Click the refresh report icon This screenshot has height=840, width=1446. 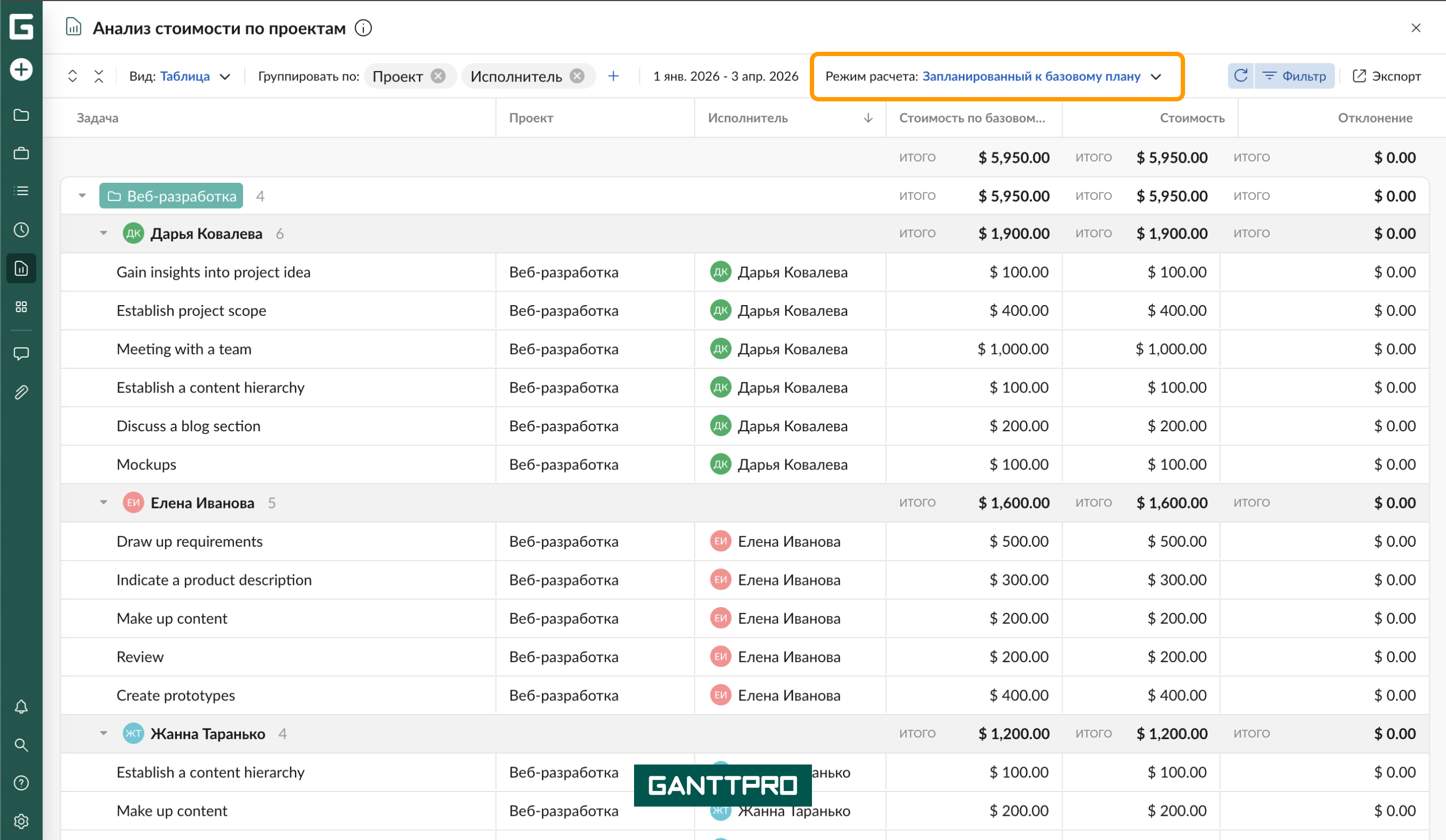pyautogui.click(x=1241, y=77)
